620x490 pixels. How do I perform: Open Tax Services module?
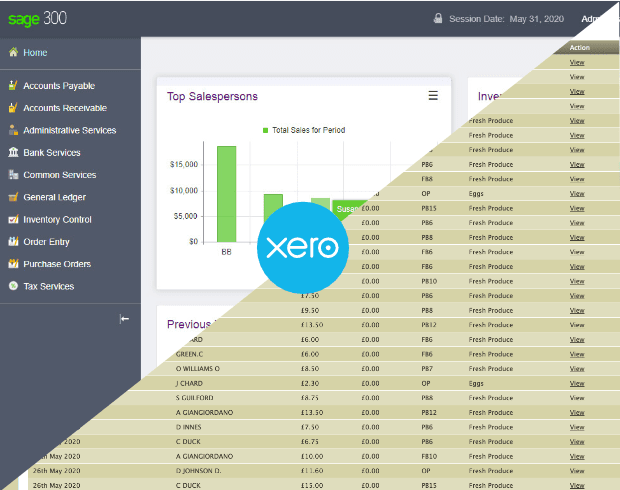(x=49, y=286)
